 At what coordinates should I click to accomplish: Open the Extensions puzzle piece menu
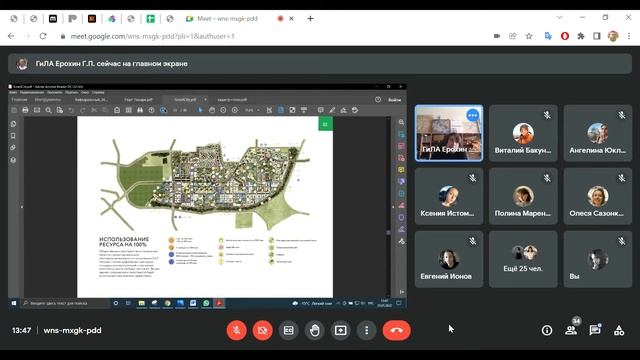point(581,36)
